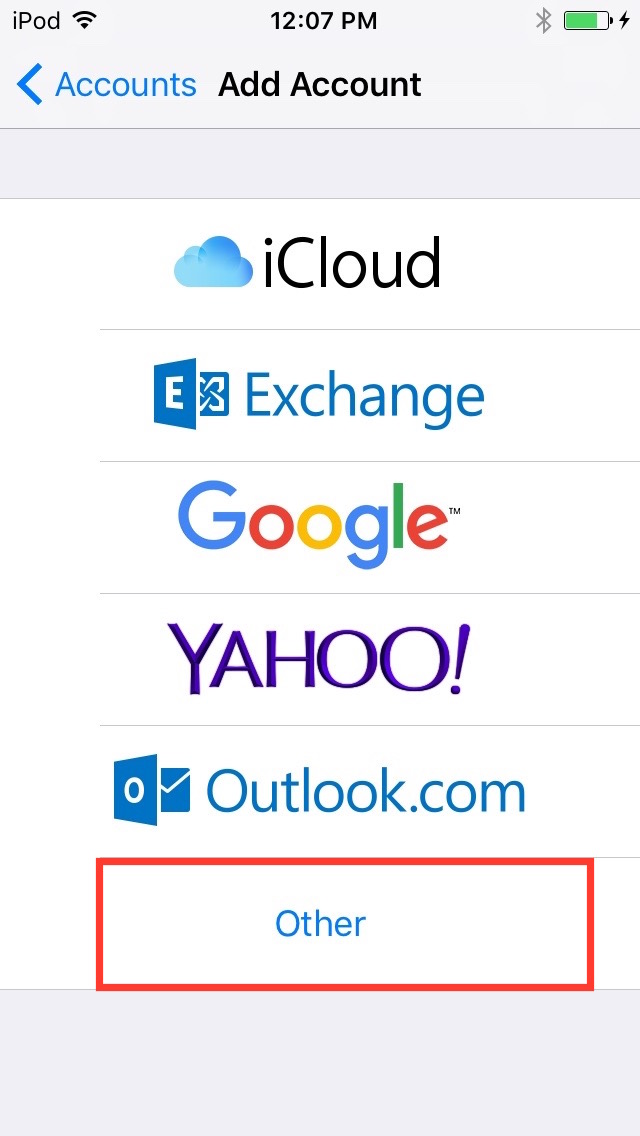Select Outlook.com text label
This screenshot has width=640, height=1136.
365,792
